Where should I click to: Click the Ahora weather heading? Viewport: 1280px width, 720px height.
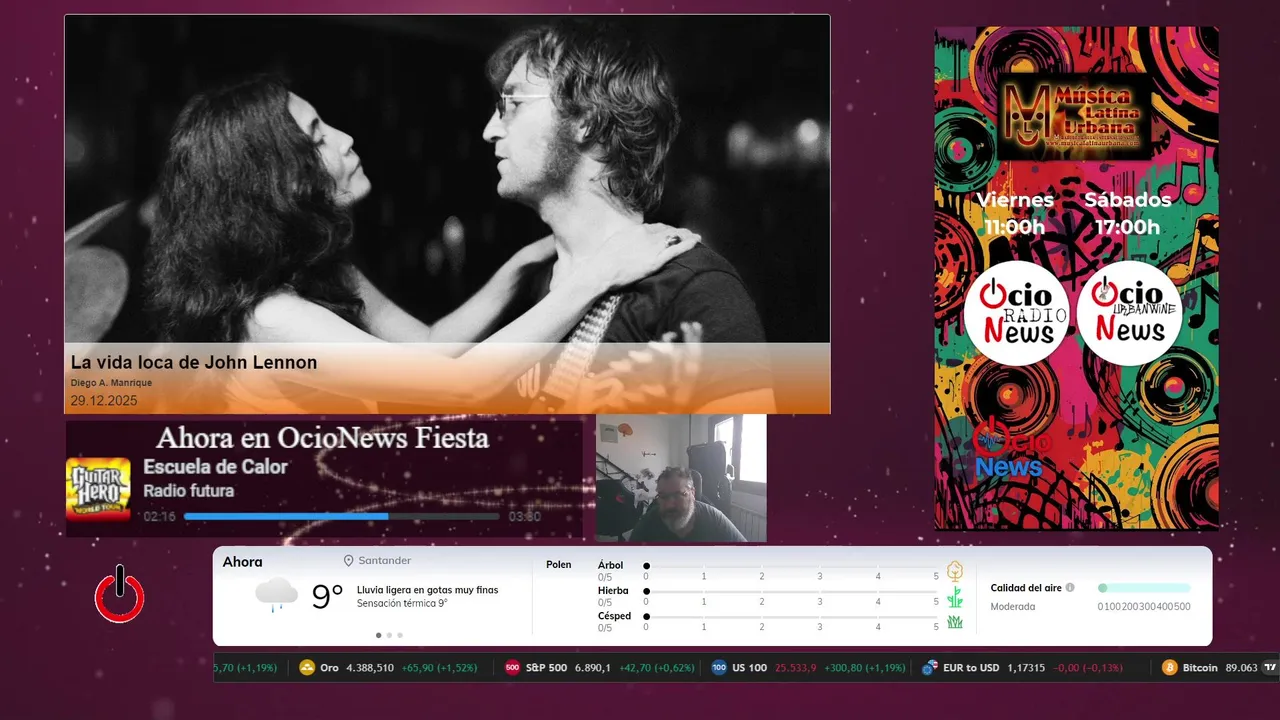click(243, 562)
